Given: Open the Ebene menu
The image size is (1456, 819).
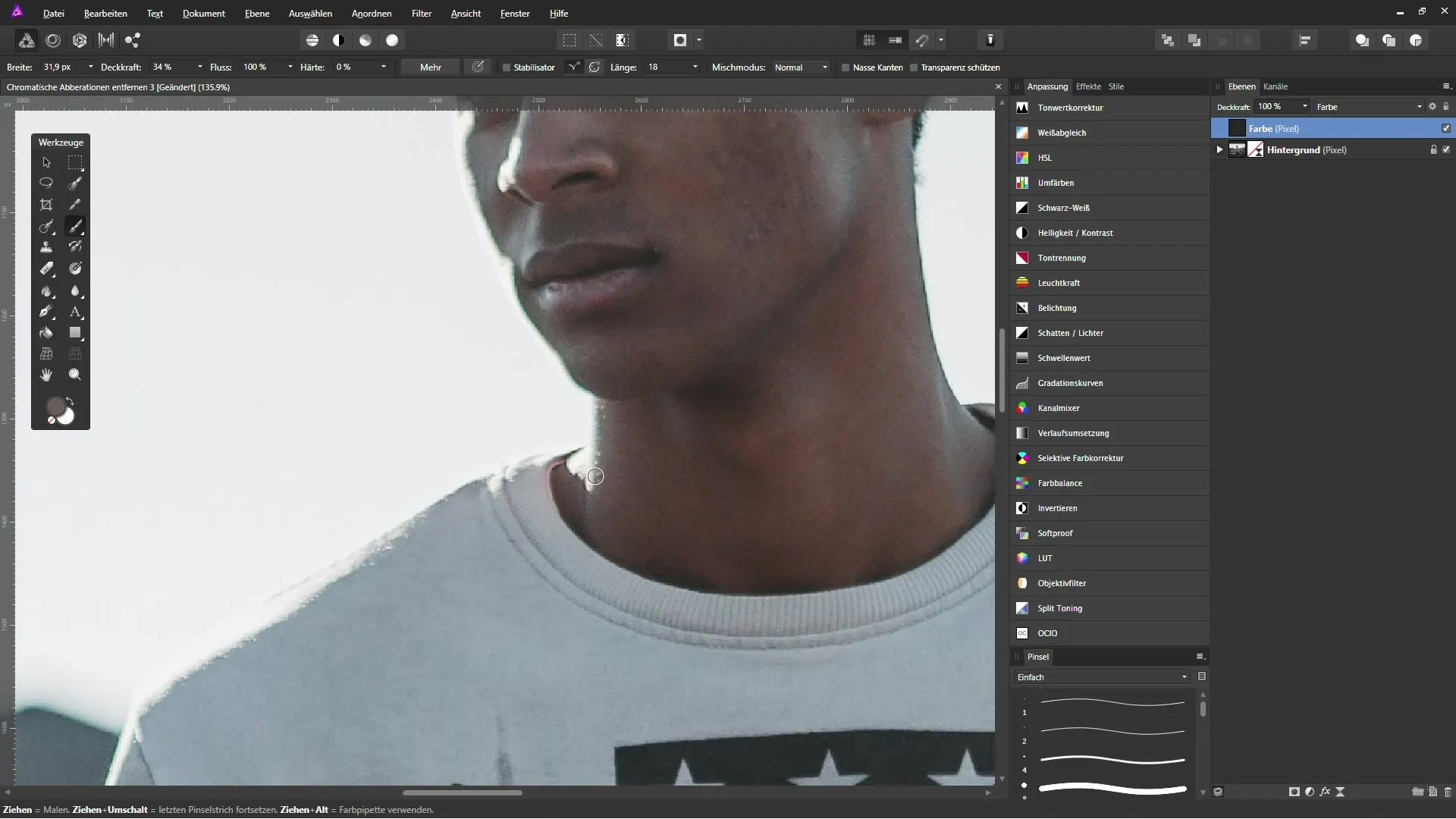Looking at the screenshot, I should 257,14.
